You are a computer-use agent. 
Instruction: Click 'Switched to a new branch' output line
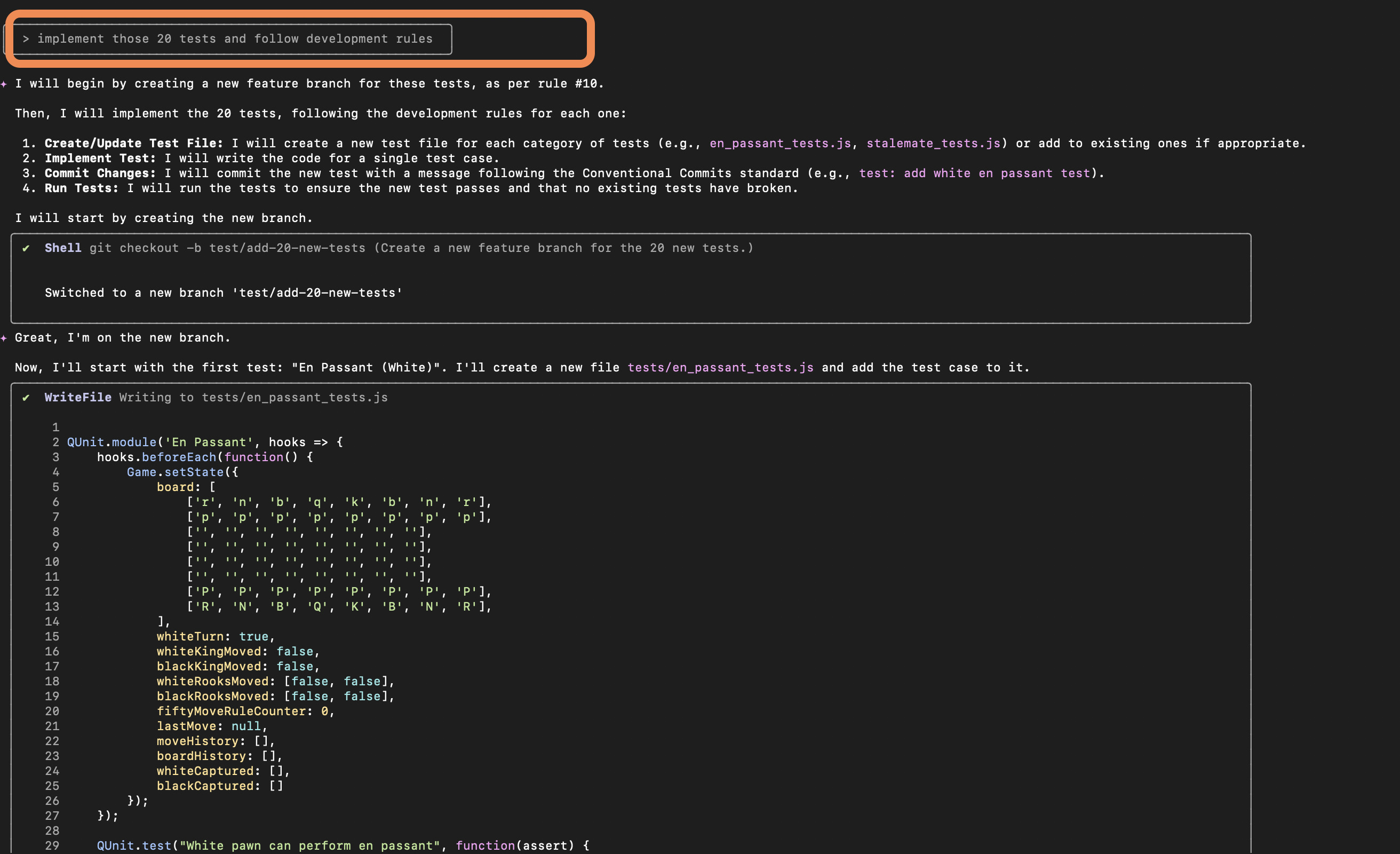click(224, 293)
